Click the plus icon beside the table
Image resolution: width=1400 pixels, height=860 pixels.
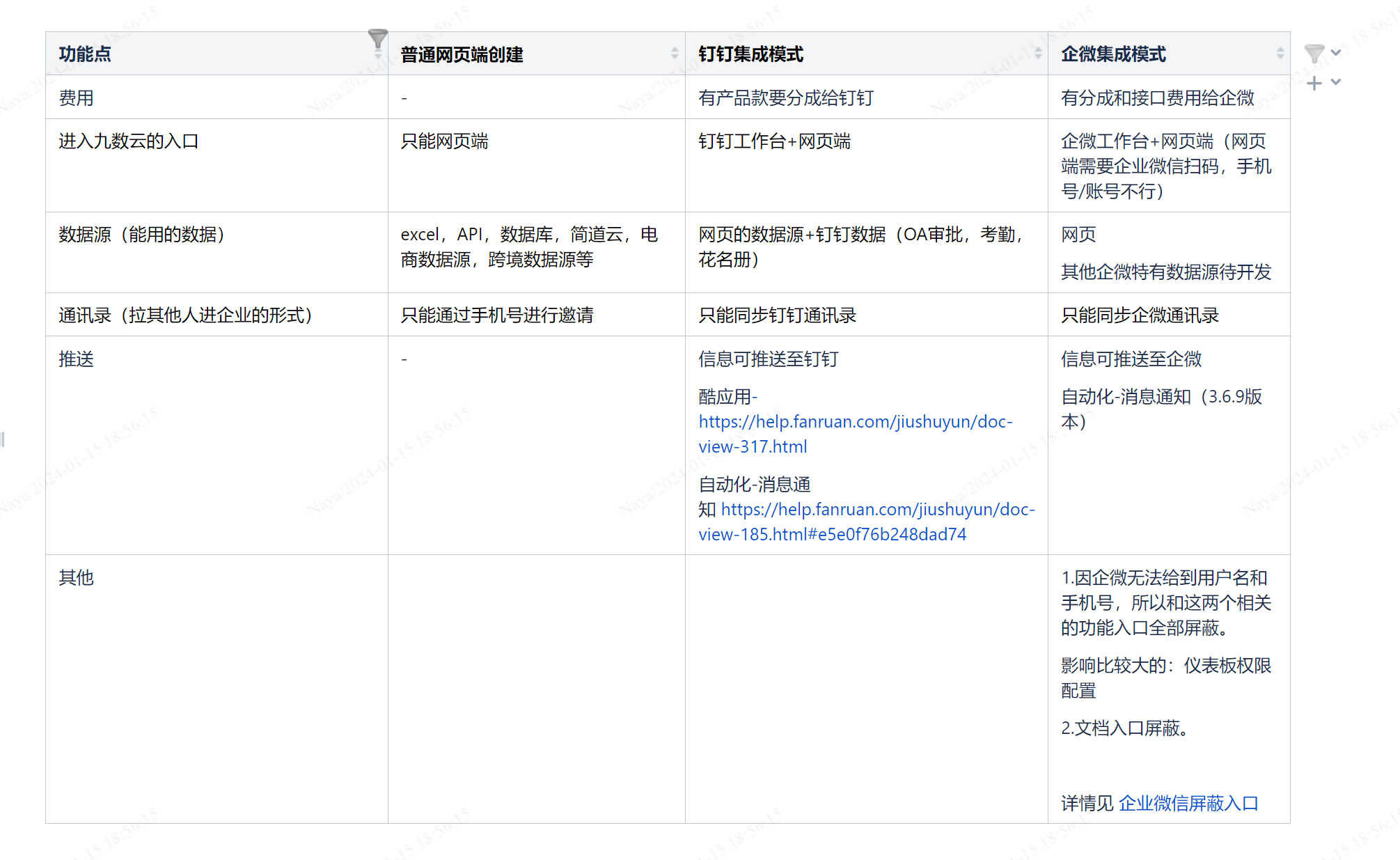pyautogui.click(x=1314, y=84)
